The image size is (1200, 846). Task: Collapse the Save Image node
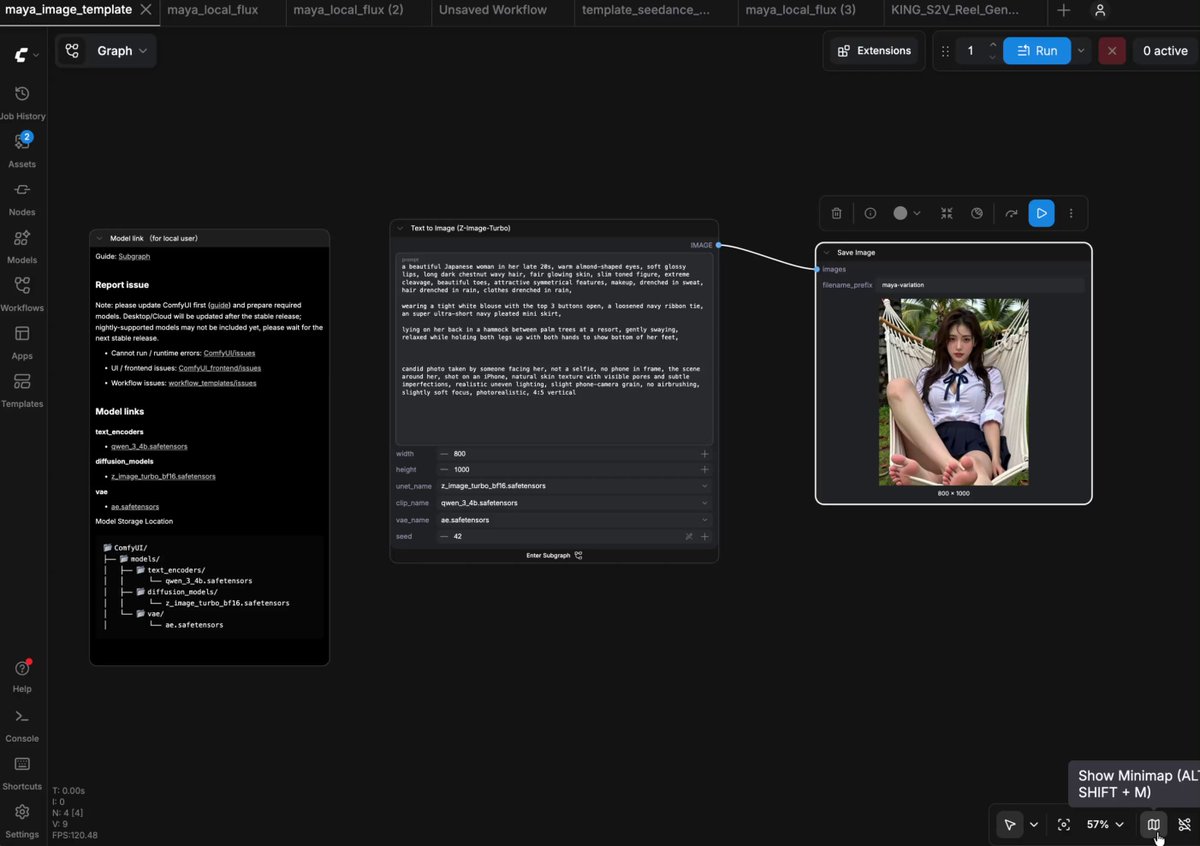[x=827, y=253]
